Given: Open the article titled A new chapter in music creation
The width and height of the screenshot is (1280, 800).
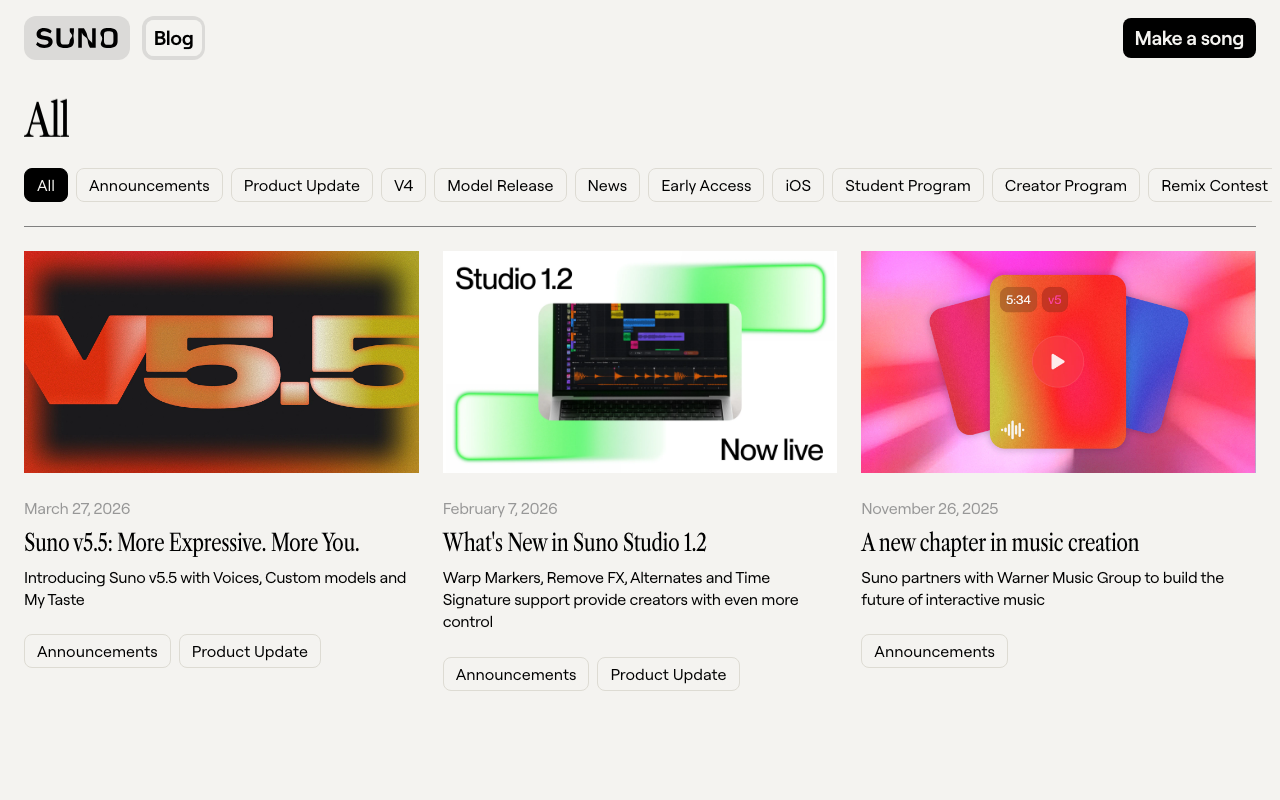Looking at the screenshot, I should pos(999,542).
